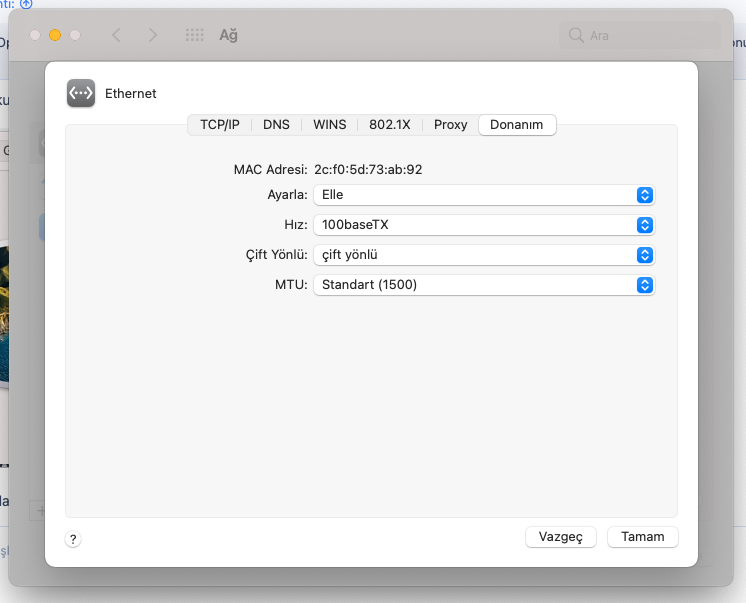Open the Ayarla dropdown set to Elle
The image size is (746, 603).
[x=484, y=195]
